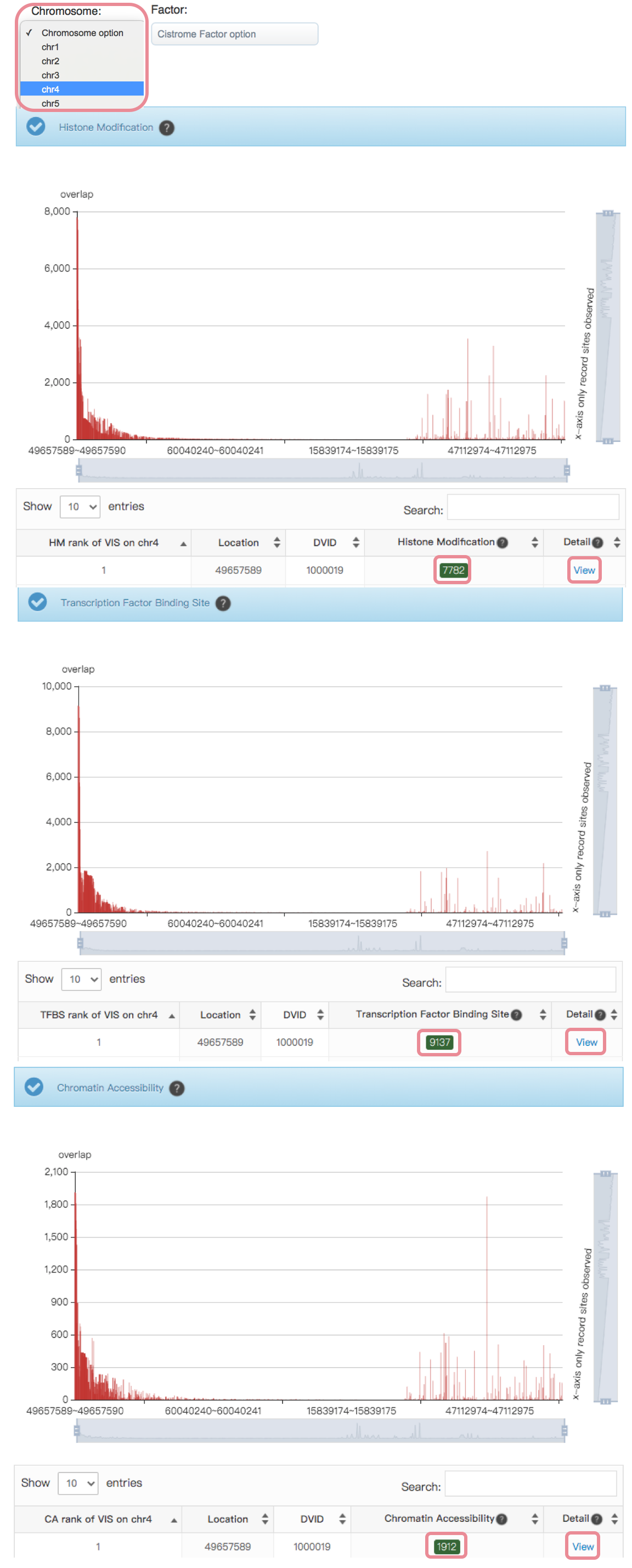Open entries count dropdown in histone table
The height and width of the screenshot is (1568, 632).
[x=80, y=506]
